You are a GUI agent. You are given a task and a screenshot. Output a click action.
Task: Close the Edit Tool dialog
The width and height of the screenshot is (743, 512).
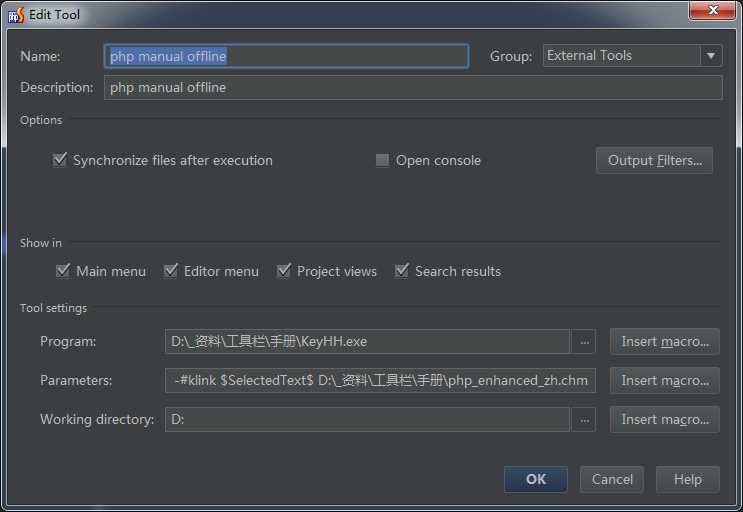[x=713, y=10]
